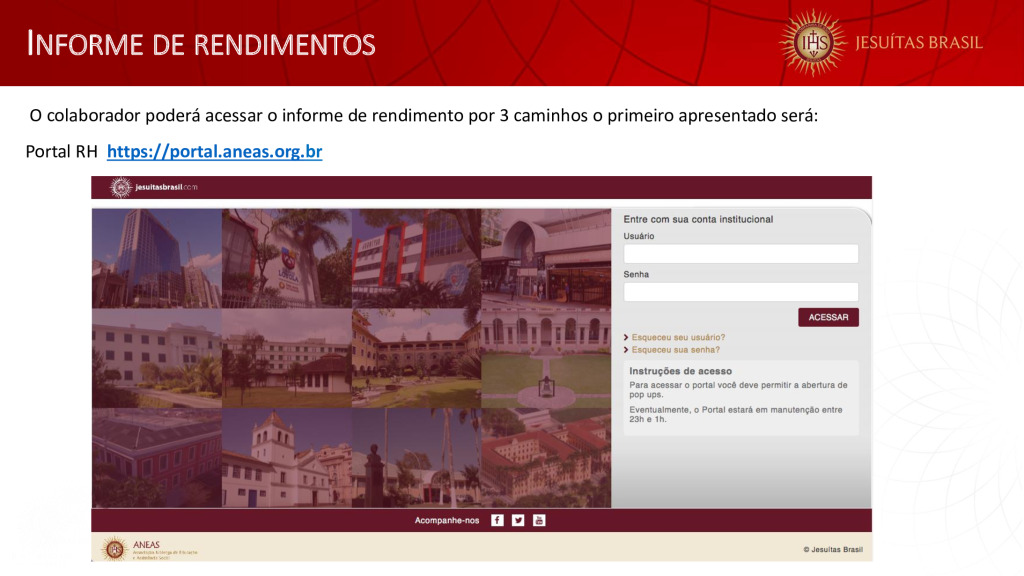Viewport: 1024px width, 576px height.
Task: Click the Jesuítas Brasil IHS sunburst logo
Action: (812, 42)
